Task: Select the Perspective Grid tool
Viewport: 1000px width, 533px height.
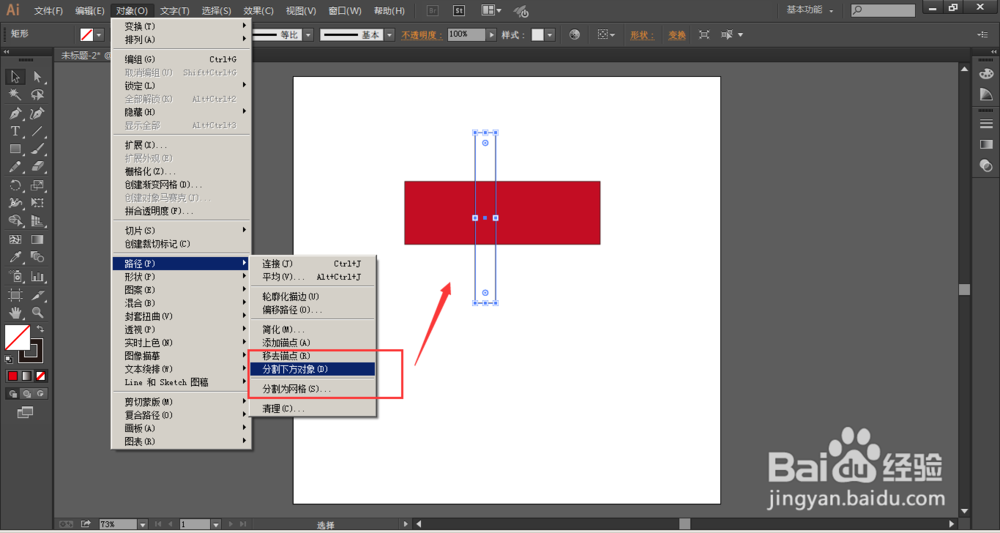Action: (38, 221)
